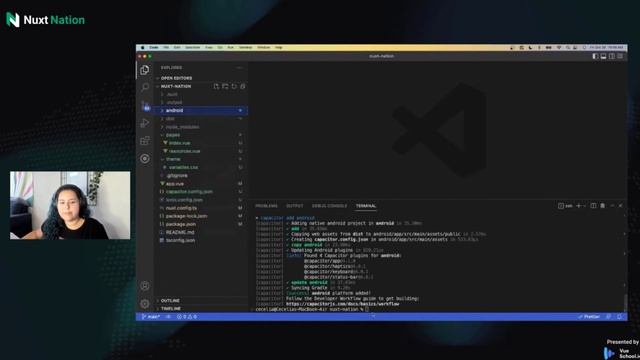Split the terminal panel

pyautogui.click(x=593, y=206)
